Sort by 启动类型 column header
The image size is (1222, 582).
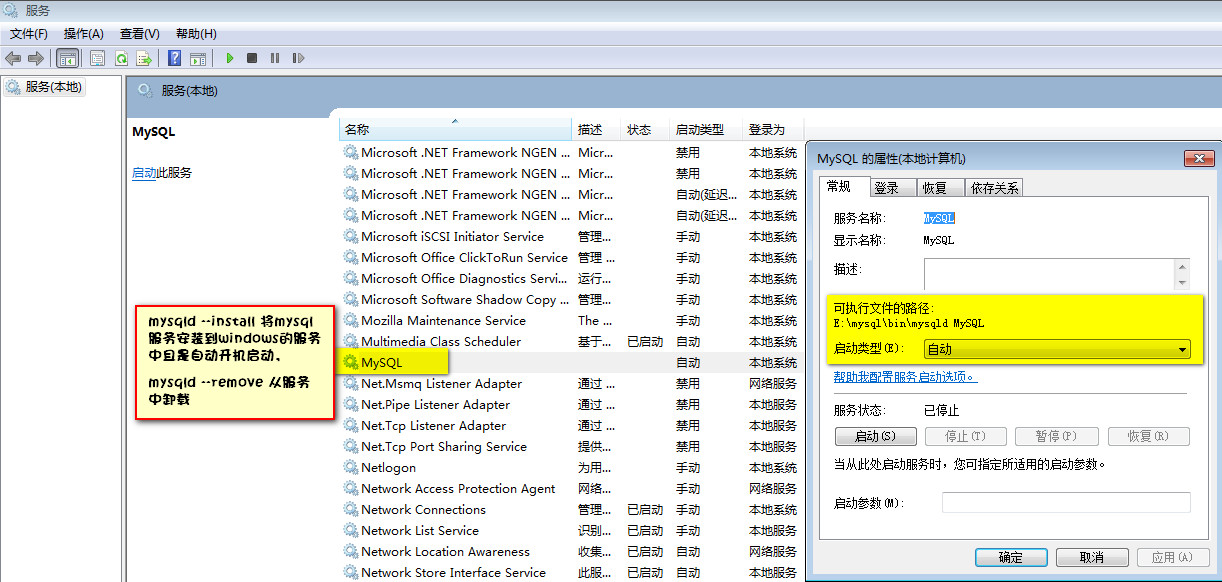(x=707, y=130)
